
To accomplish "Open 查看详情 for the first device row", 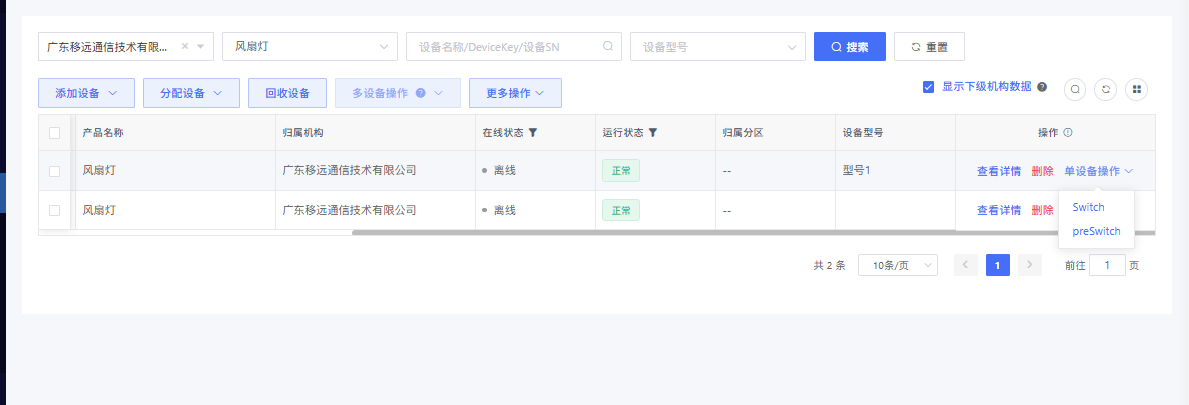I will pyautogui.click(x=998, y=171).
